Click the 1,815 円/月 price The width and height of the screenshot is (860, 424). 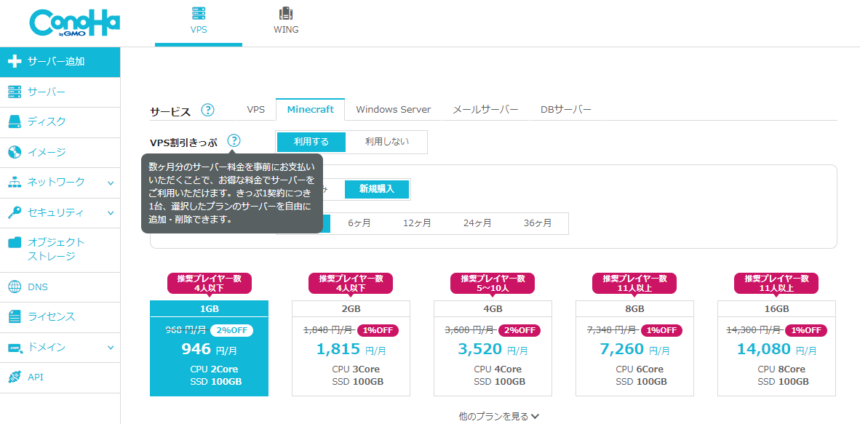[351, 349]
